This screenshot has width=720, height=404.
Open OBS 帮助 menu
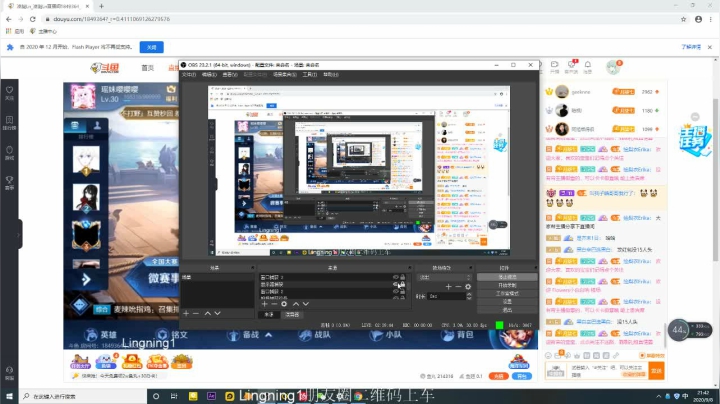point(331,74)
